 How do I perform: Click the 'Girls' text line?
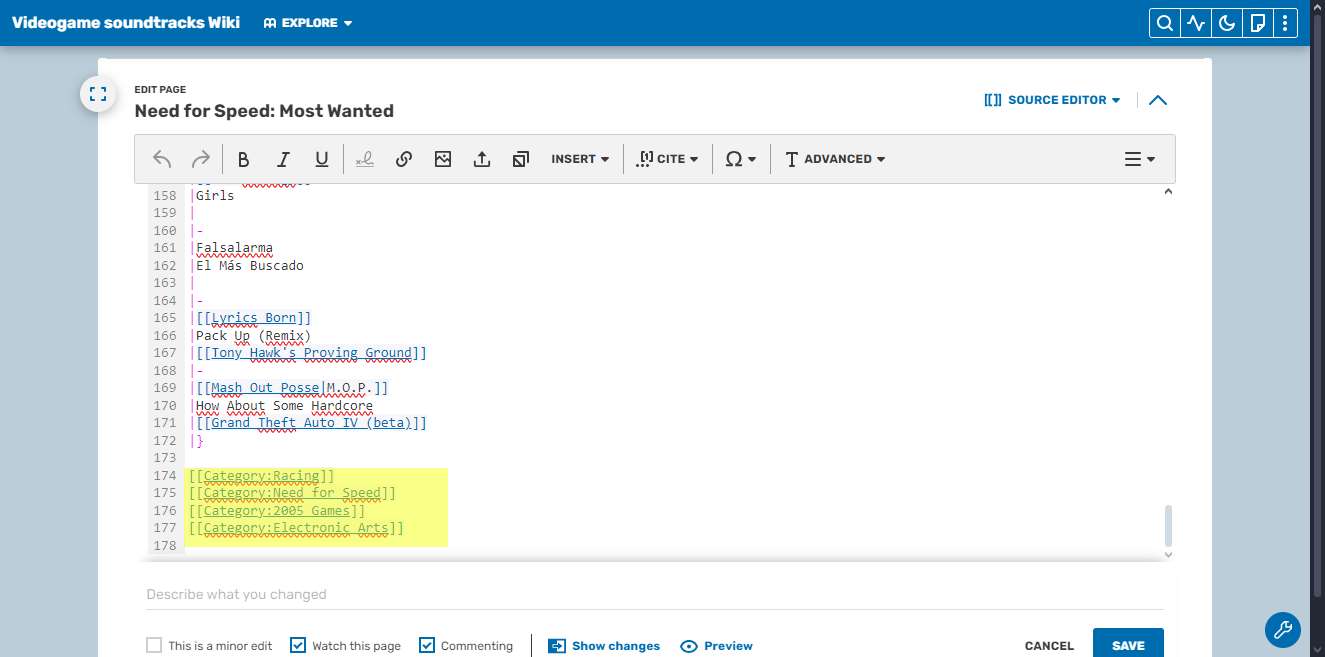click(215, 196)
